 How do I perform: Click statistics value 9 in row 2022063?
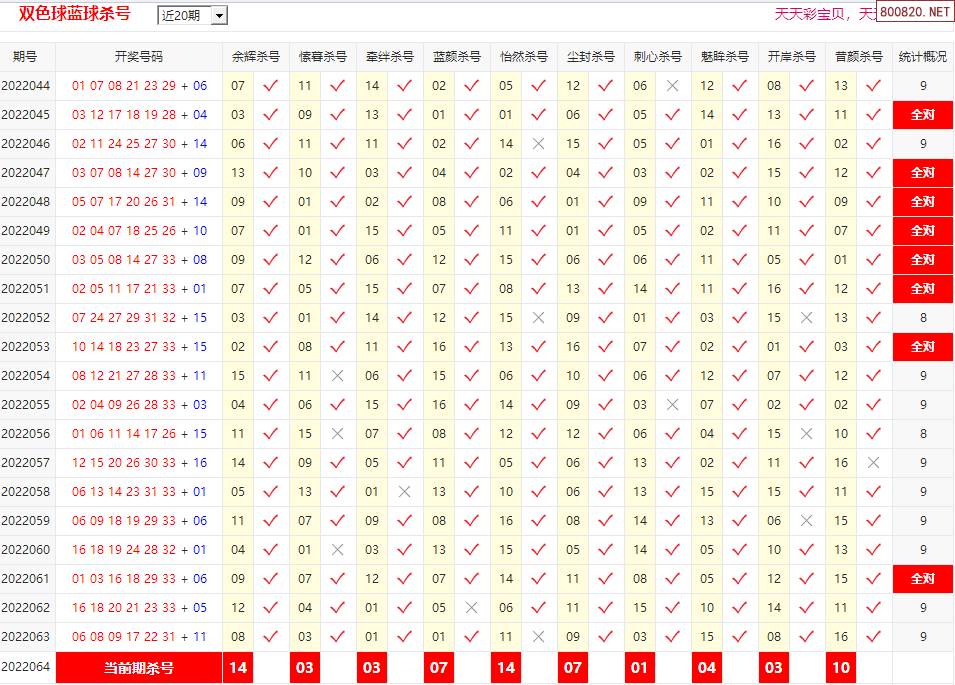click(923, 637)
